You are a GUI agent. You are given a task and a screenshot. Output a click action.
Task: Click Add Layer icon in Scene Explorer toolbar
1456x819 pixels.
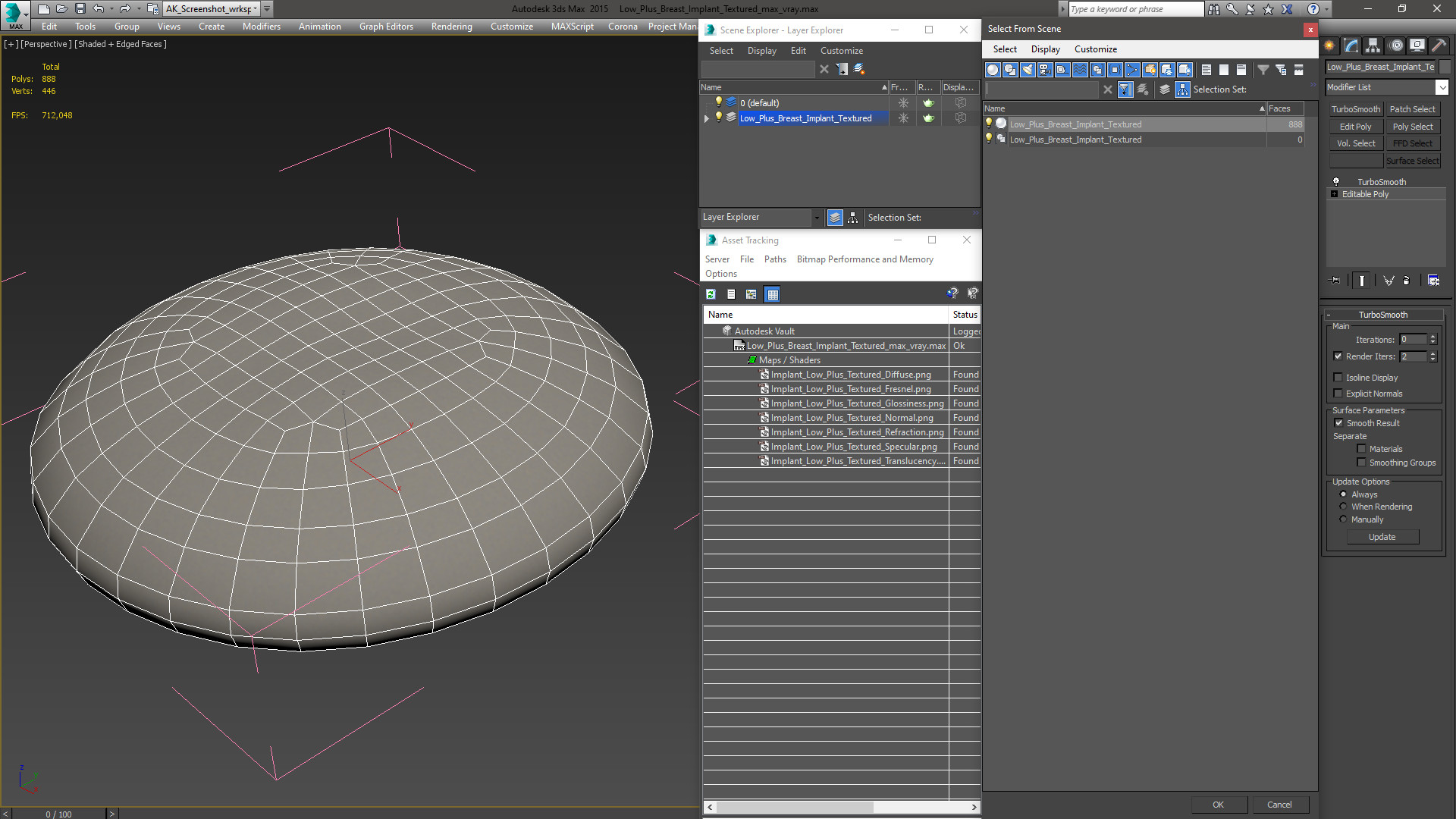[859, 69]
